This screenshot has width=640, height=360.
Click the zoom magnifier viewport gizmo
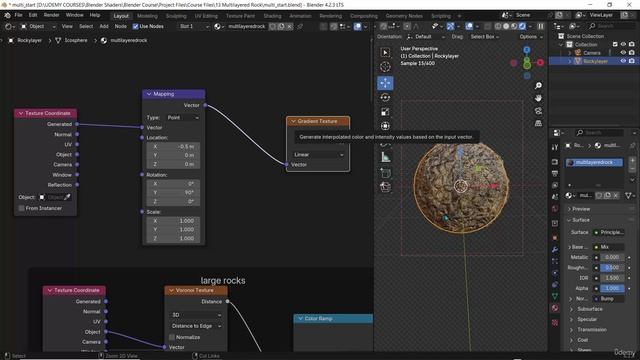(538, 86)
